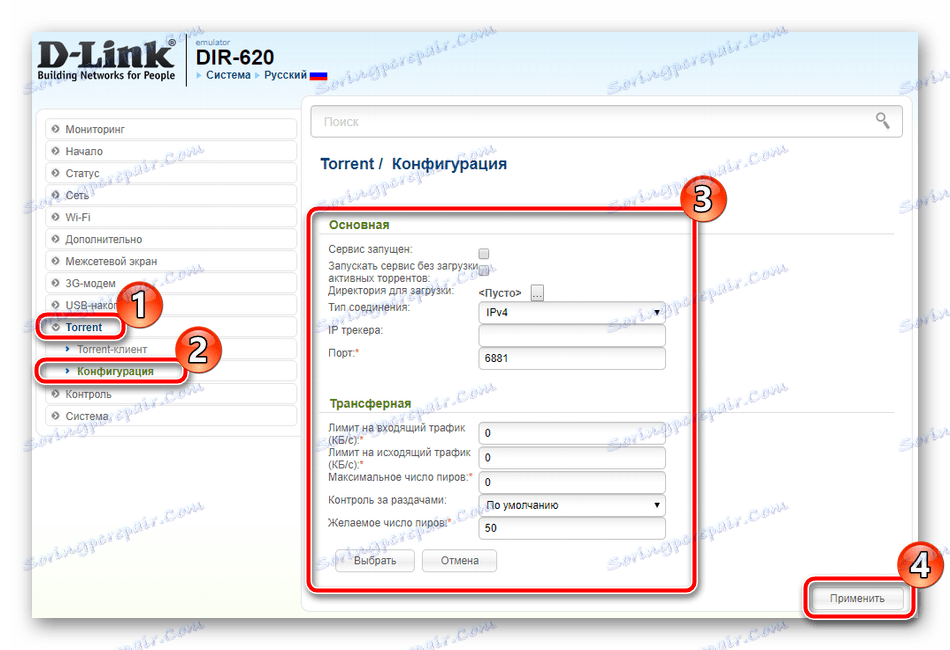950x650 pixels.
Task: Click the Torrent breadcrumb link
Action: click(x=347, y=164)
